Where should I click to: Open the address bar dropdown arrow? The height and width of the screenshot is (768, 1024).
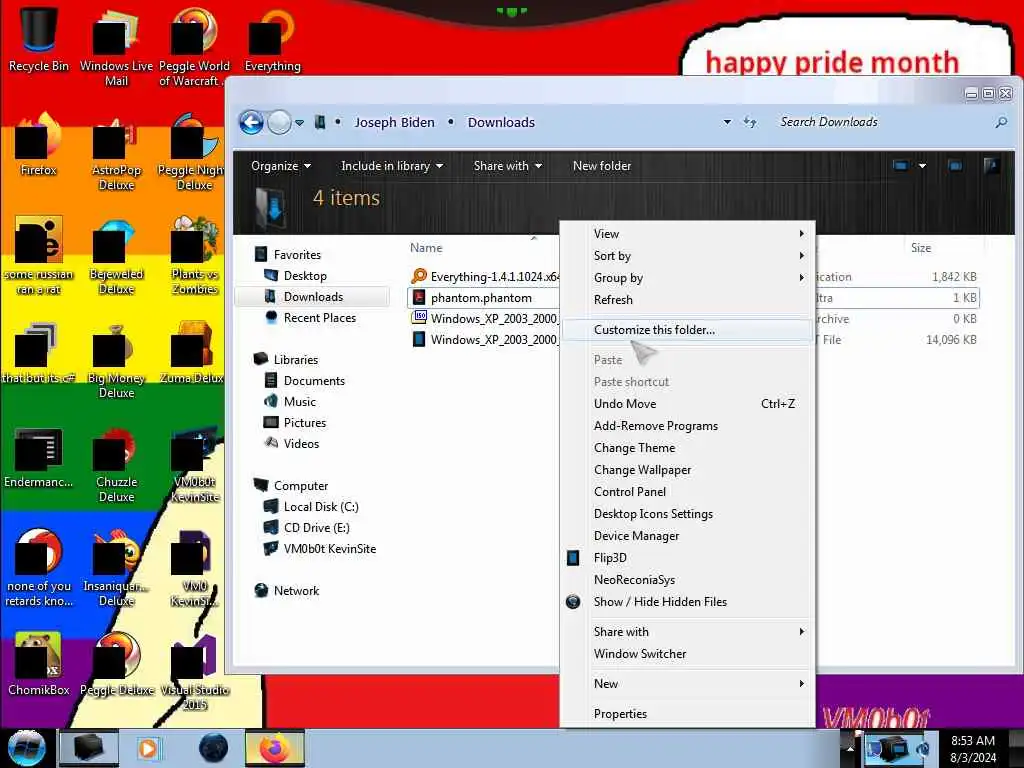[727, 122]
